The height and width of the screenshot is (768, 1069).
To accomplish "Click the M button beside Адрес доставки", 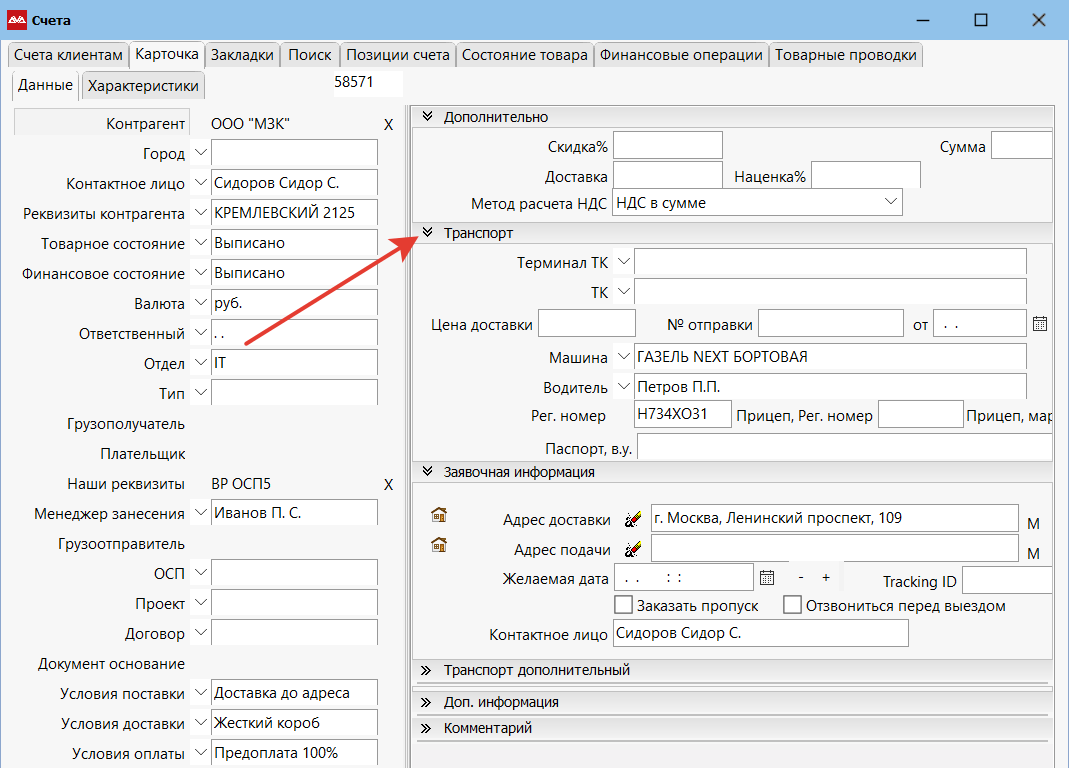I will point(1033,522).
